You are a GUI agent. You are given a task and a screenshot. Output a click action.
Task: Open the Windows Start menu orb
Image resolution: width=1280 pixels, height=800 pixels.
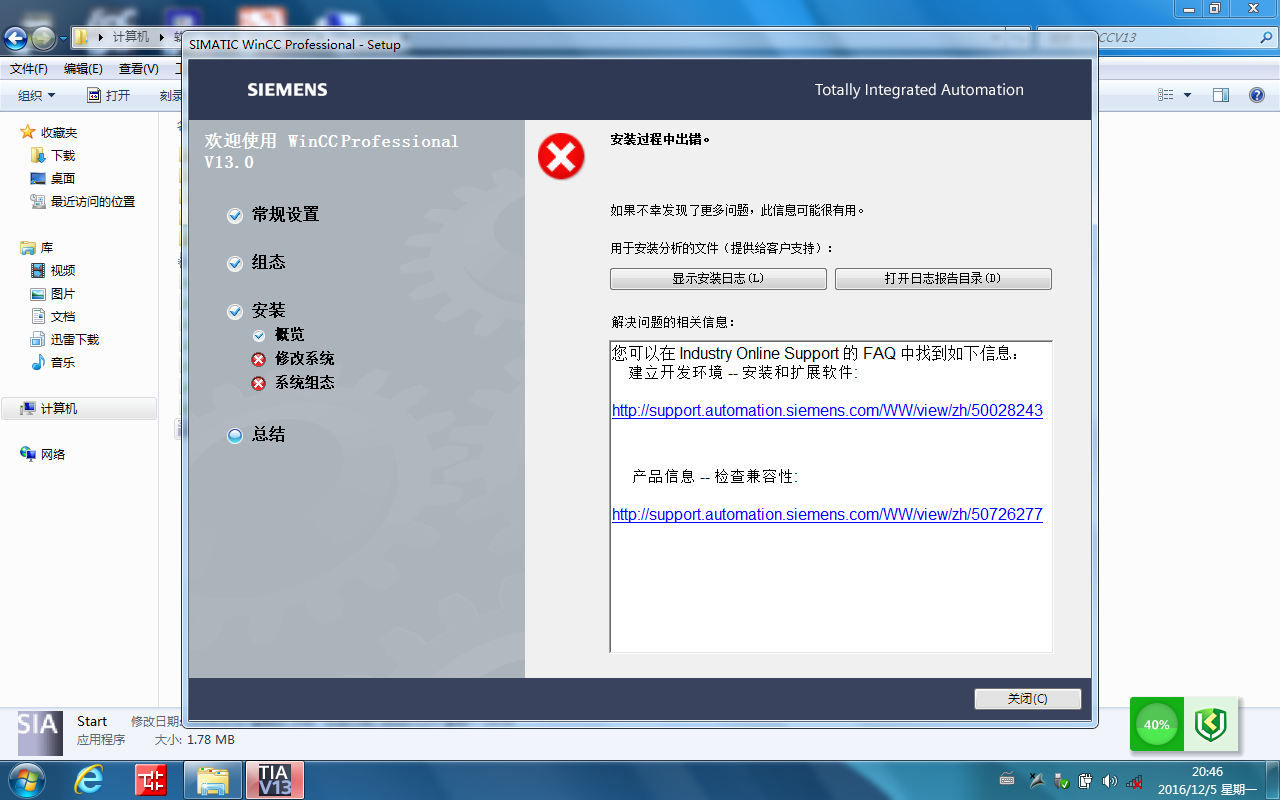26,780
